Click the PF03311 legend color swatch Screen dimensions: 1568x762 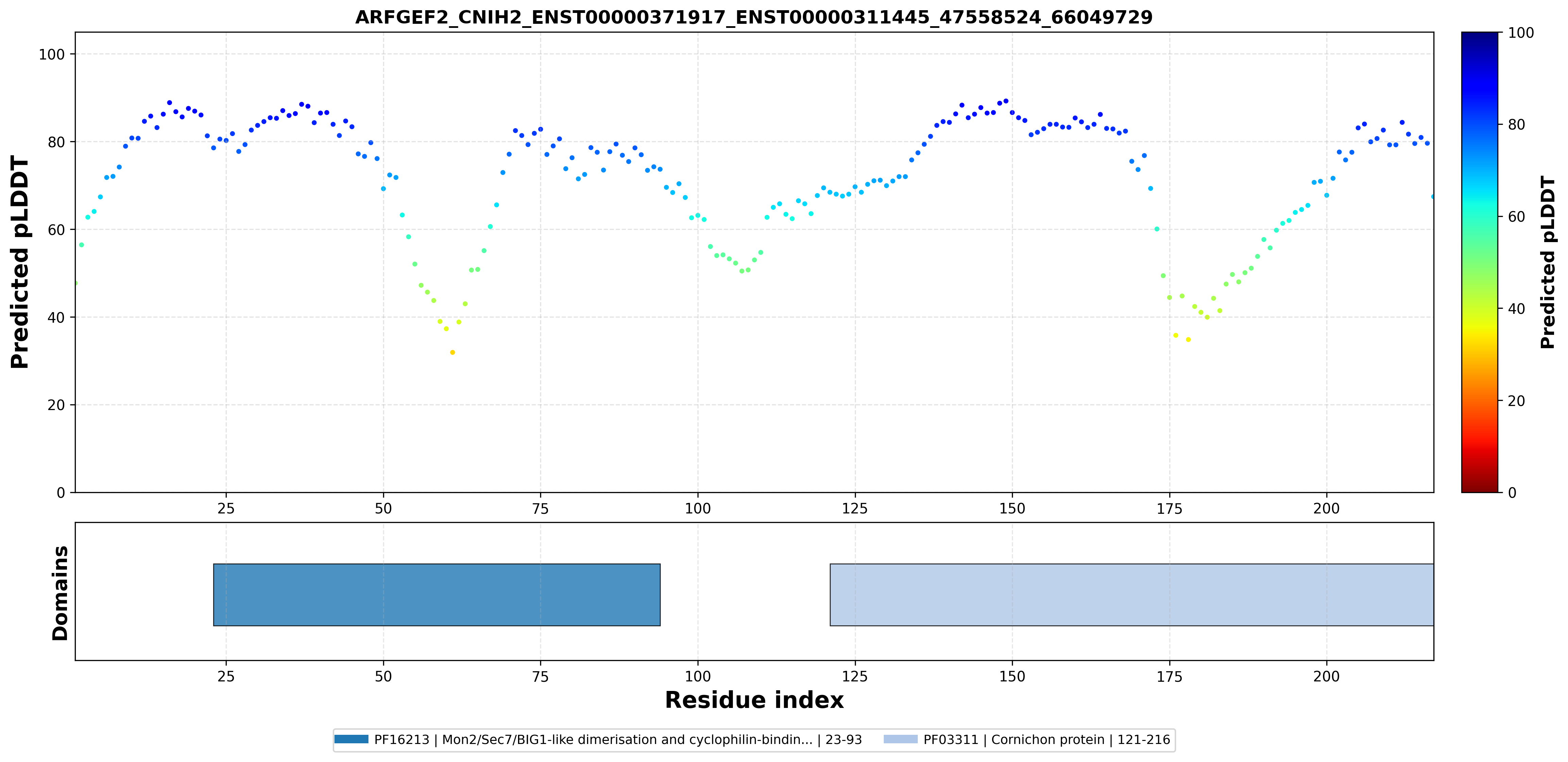coord(900,740)
